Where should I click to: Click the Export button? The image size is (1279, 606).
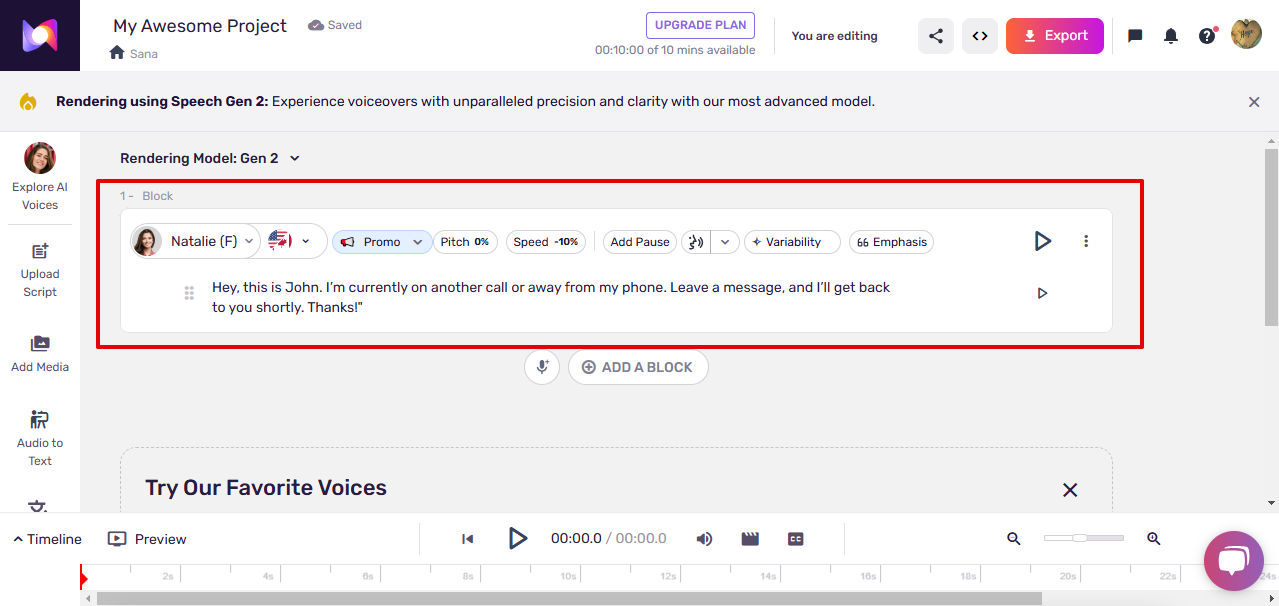(1054, 35)
